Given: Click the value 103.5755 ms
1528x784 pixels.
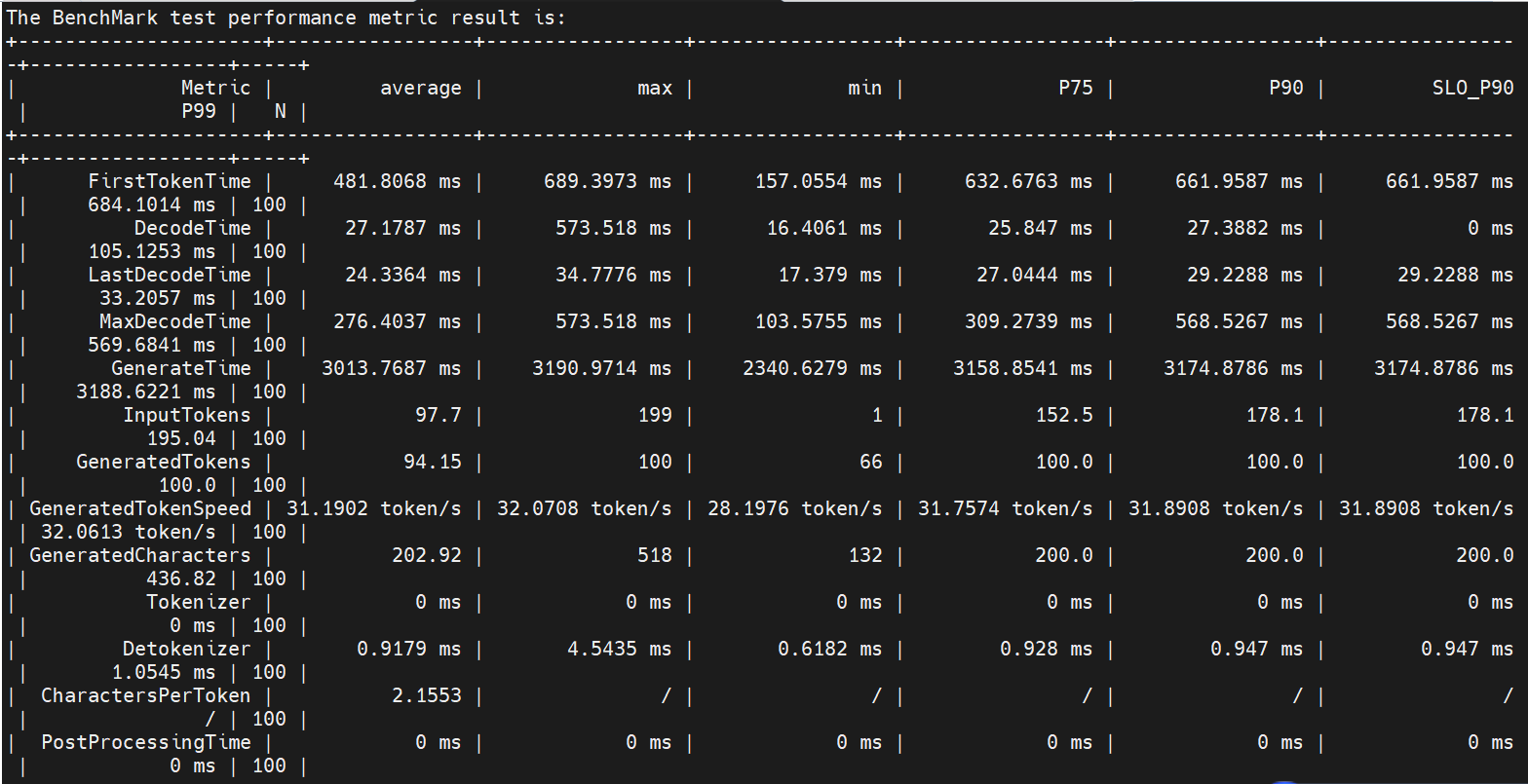Looking at the screenshot, I should pos(819,321).
